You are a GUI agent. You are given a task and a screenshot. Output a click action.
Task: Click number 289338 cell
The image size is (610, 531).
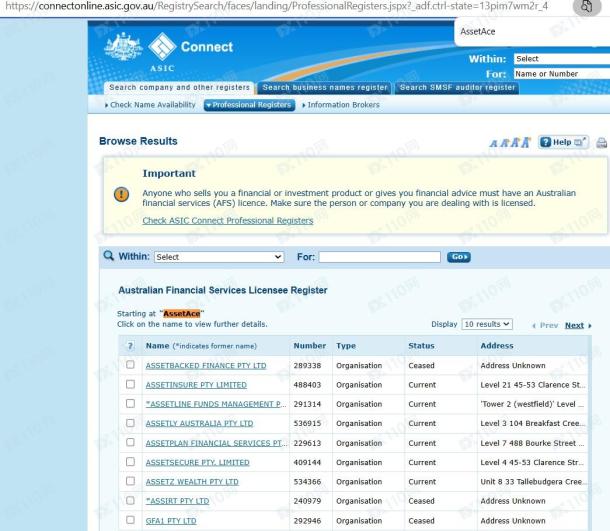click(307, 366)
